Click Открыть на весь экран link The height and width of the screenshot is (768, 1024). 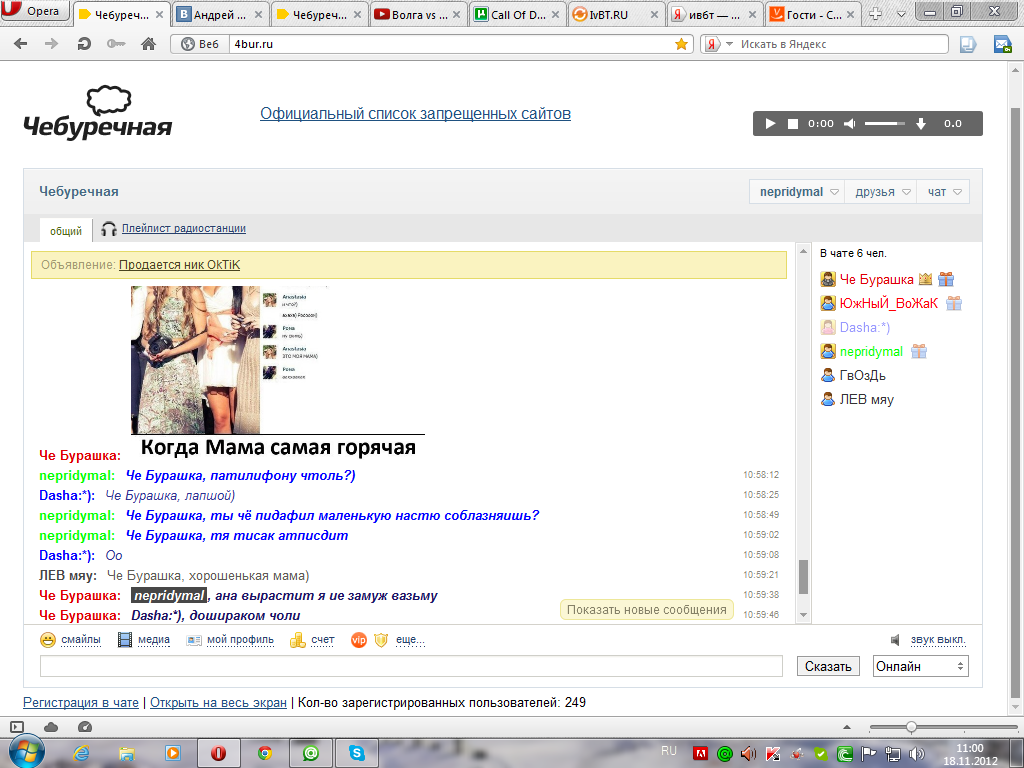(218, 703)
